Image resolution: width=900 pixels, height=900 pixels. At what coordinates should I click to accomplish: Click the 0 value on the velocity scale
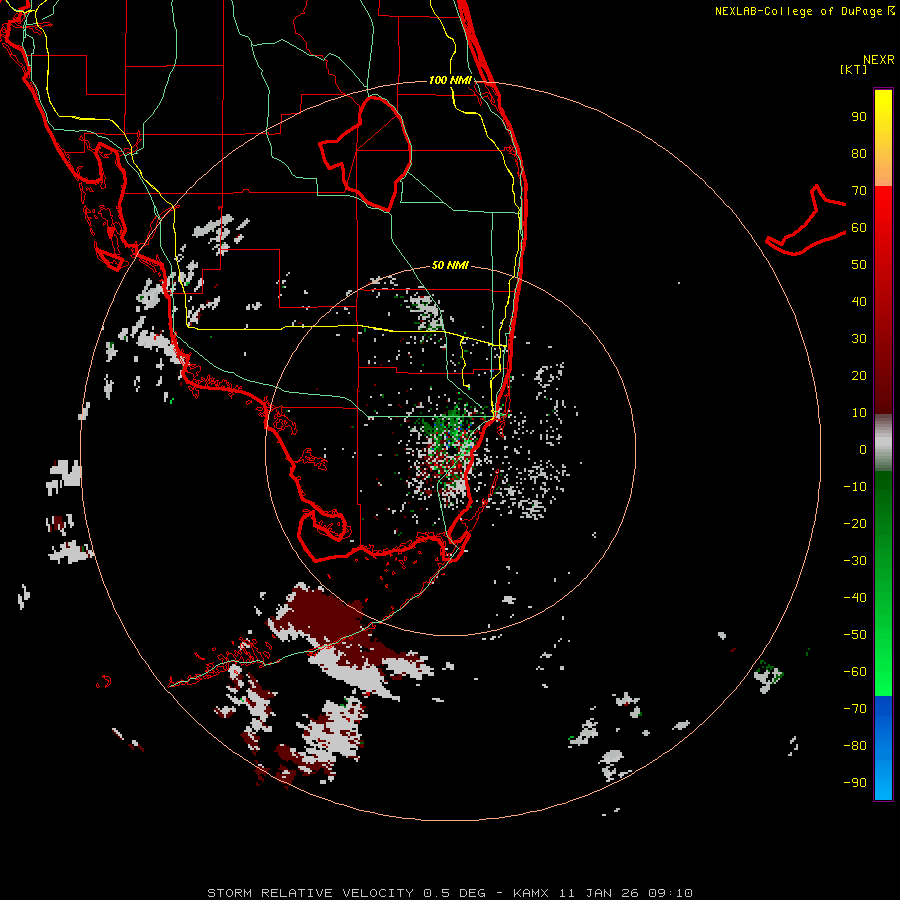tap(863, 449)
